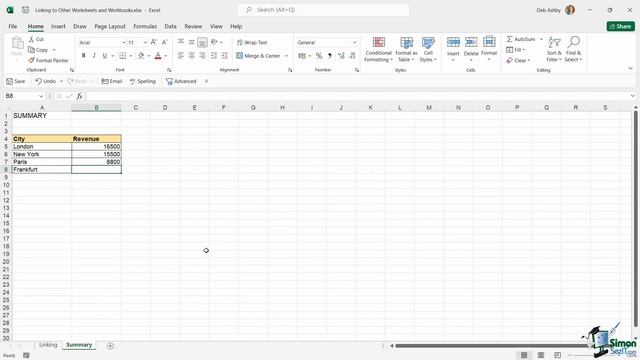Click the Cut icon
640x360 pixels.
[31, 39]
